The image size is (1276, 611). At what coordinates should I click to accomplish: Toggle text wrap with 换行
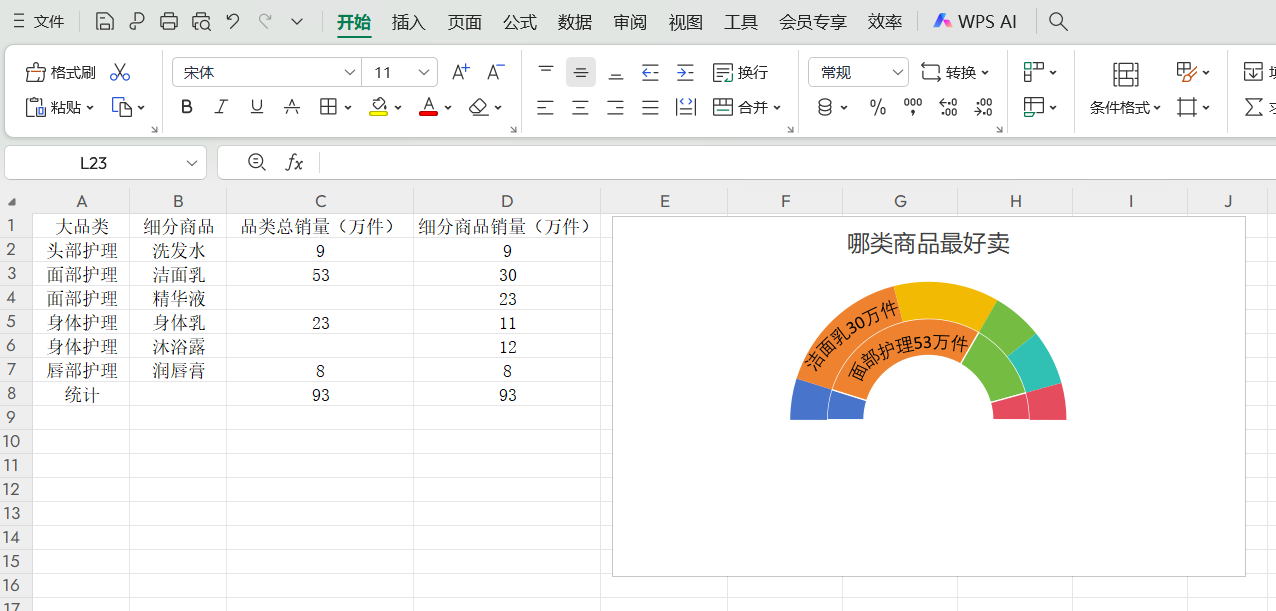tap(742, 72)
